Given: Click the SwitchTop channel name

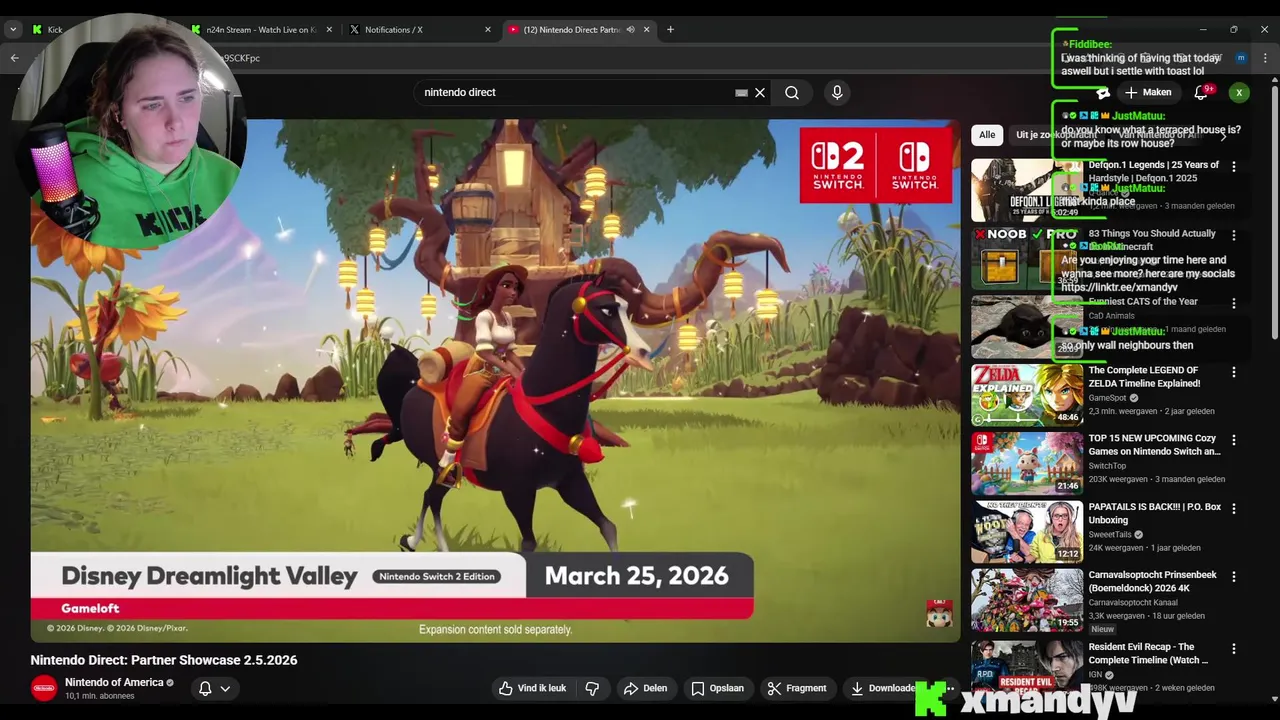Looking at the screenshot, I should pos(1107,466).
